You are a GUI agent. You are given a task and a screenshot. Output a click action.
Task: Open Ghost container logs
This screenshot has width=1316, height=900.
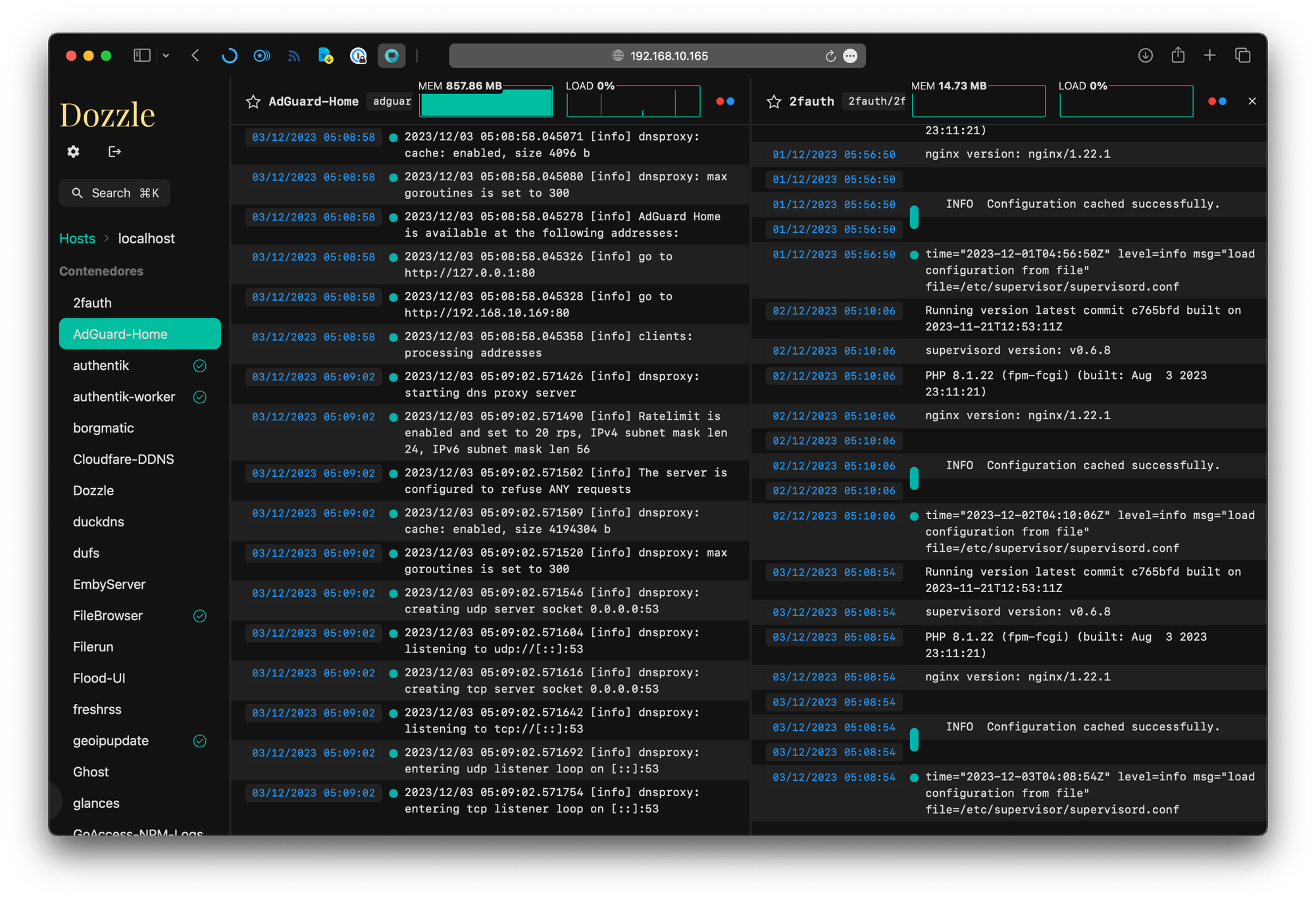tap(139, 772)
